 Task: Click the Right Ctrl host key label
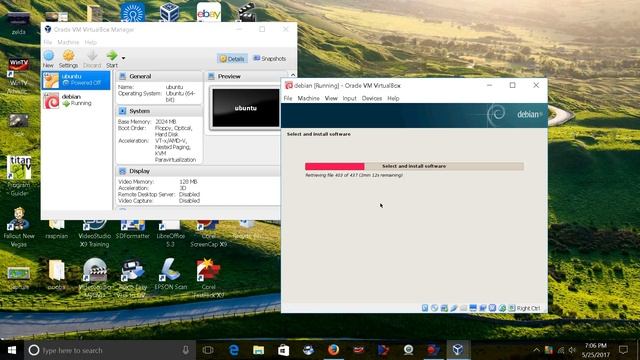click(528, 308)
